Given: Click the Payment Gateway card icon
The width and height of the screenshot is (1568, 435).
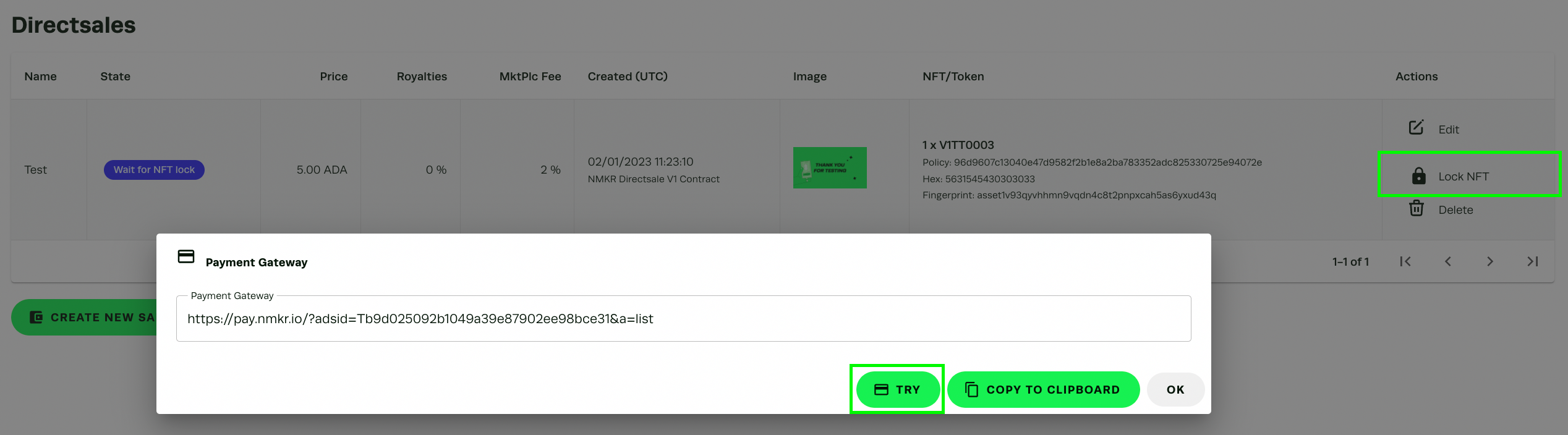Looking at the screenshot, I should [186, 256].
